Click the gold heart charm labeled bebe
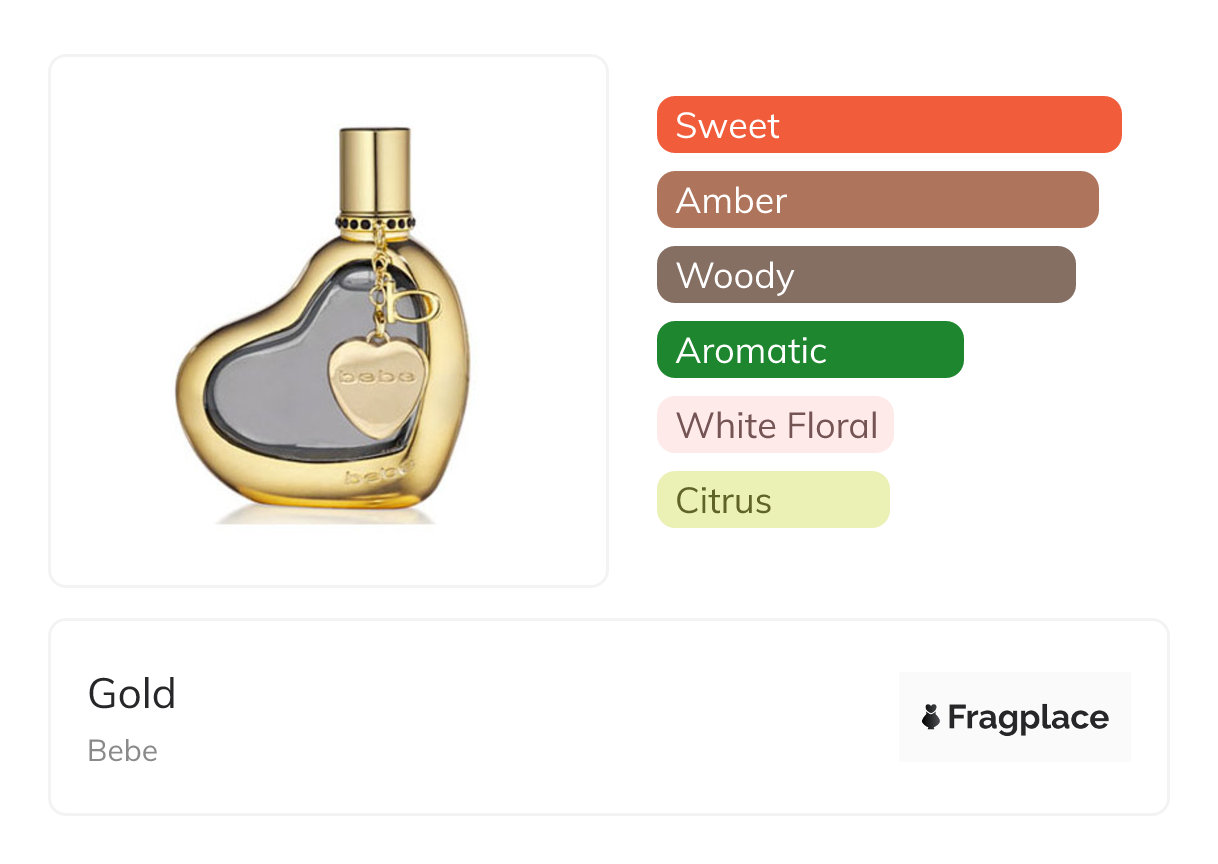Image resolution: width=1218 pixels, height=864 pixels. tap(369, 381)
